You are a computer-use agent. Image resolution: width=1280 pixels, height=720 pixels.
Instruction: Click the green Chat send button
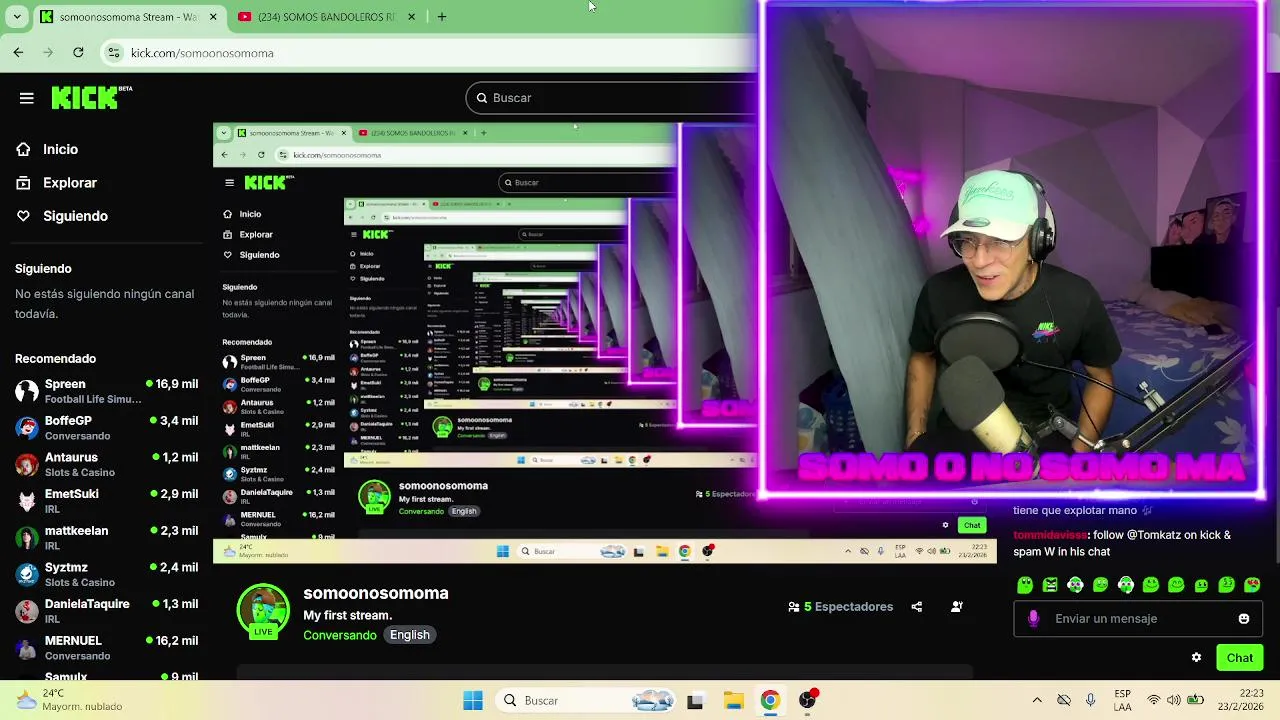click(1240, 658)
